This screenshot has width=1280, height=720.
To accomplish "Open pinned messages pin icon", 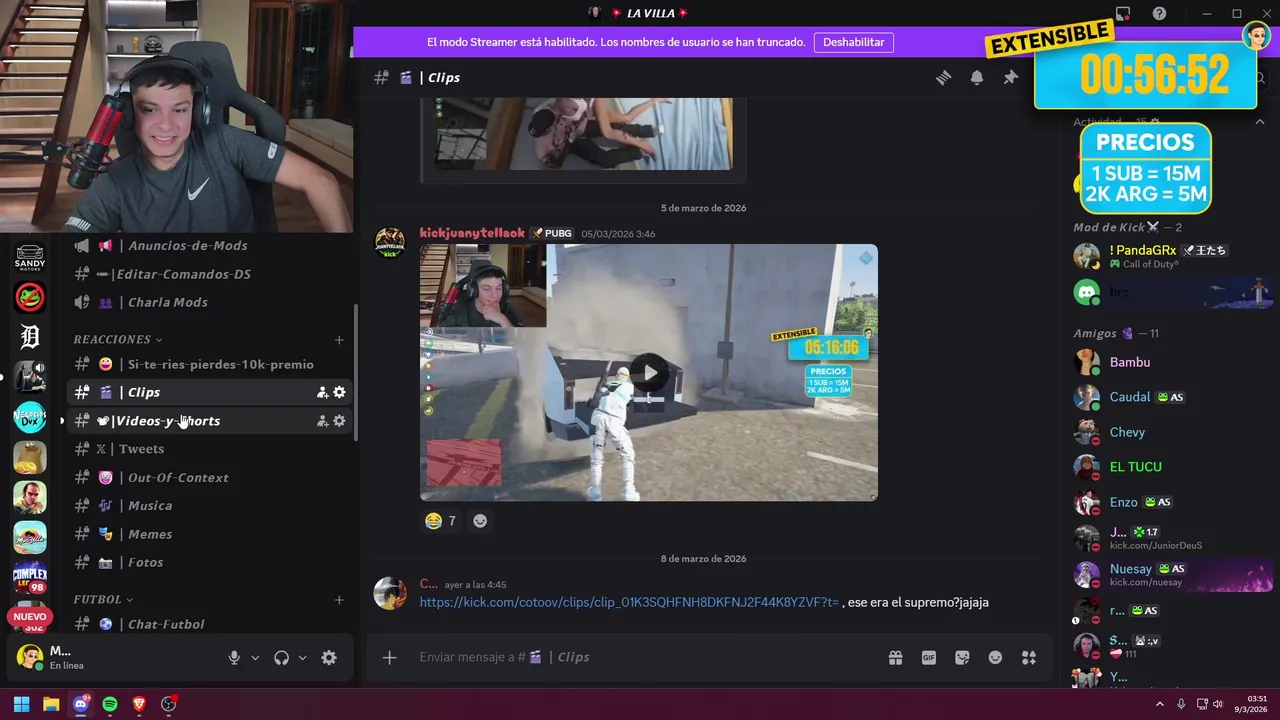I will [1010, 78].
